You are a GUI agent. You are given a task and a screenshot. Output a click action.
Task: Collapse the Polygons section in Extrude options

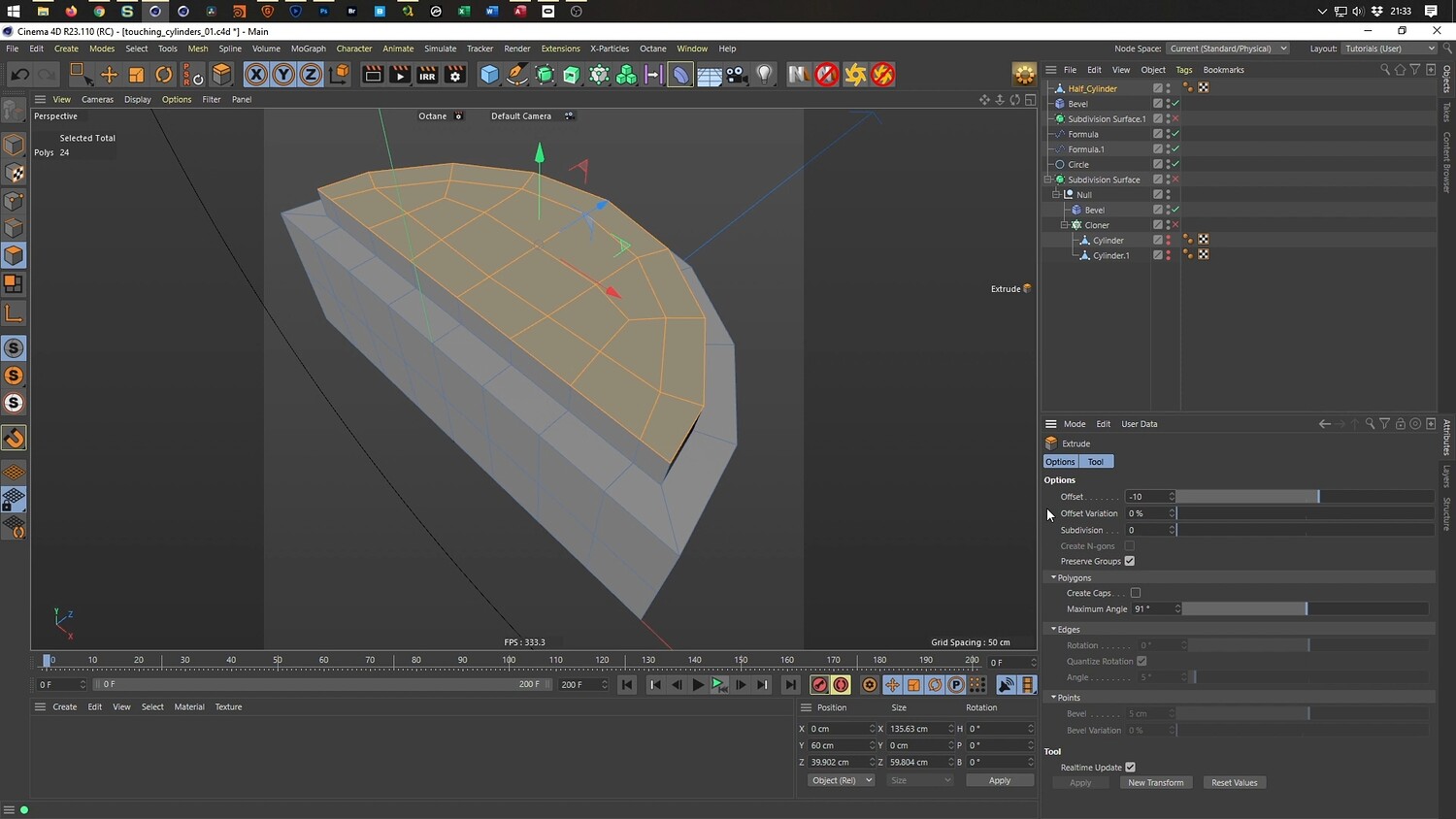[1053, 577]
